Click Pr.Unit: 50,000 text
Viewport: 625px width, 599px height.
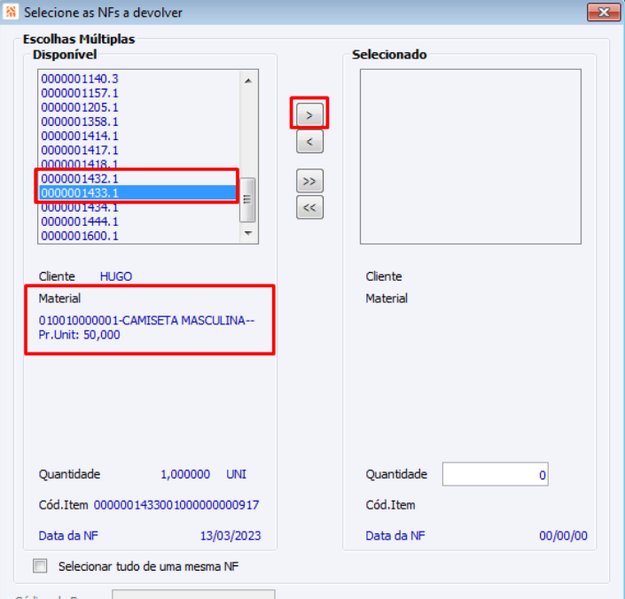[79, 335]
